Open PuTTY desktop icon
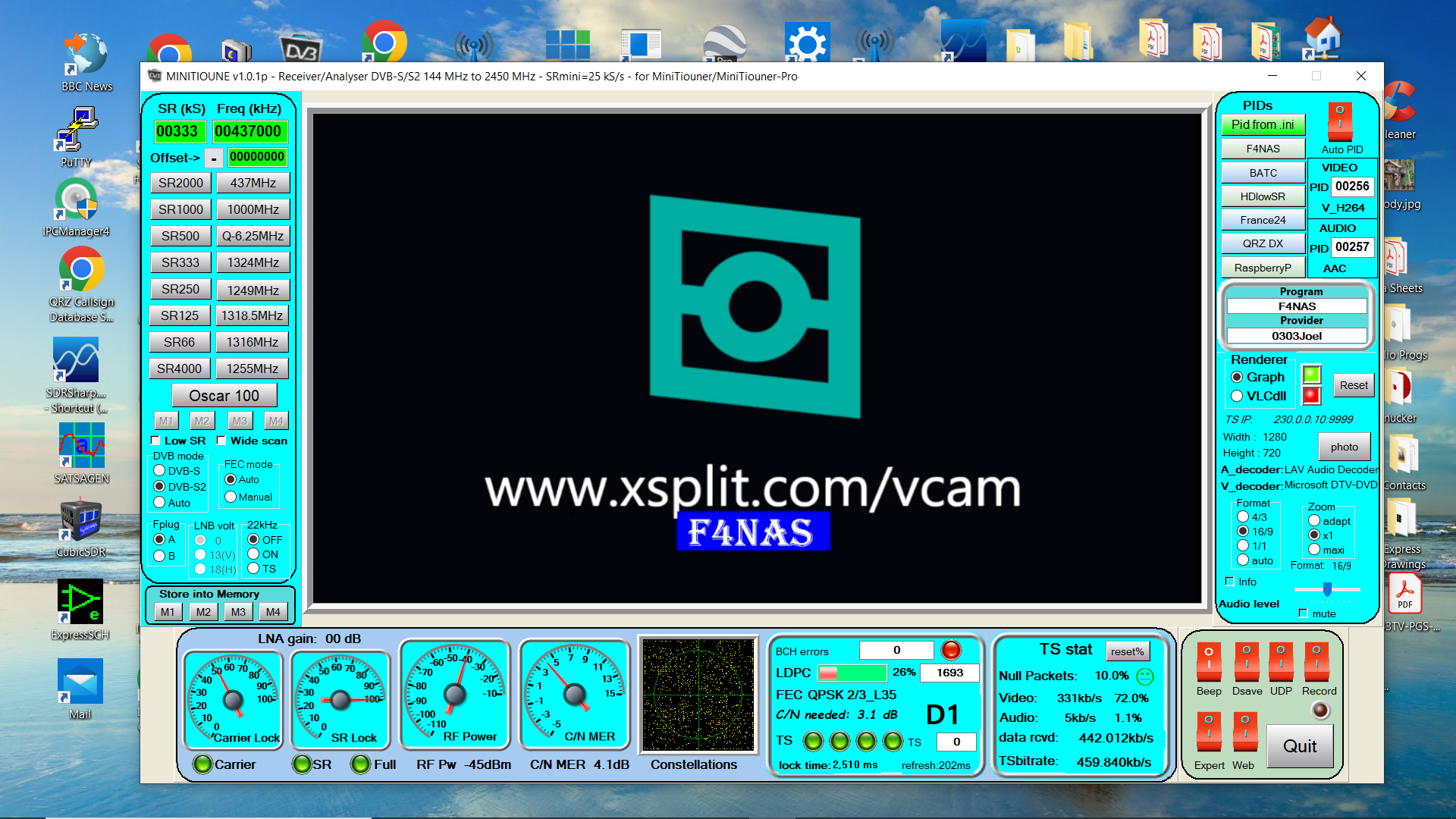This screenshot has height=819, width=1456. click(x=76, y=137)
